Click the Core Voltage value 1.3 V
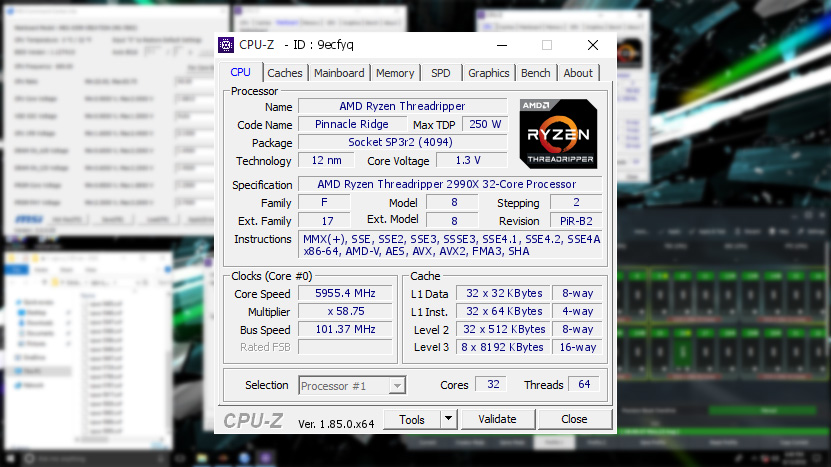Viewport: 831px width, 467px height. click(471, 160)
